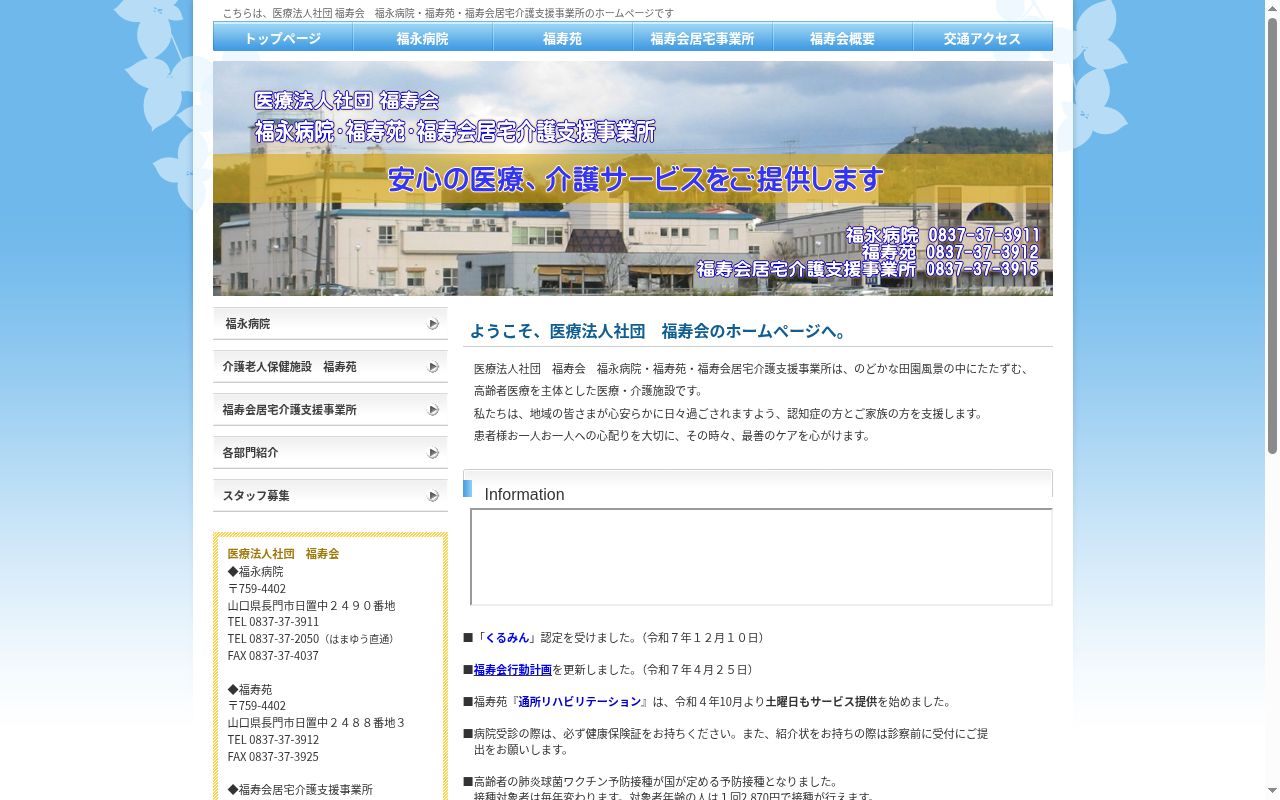
Task: Open the 福寿会概要 navigation tab
Action: click(843, 38)
